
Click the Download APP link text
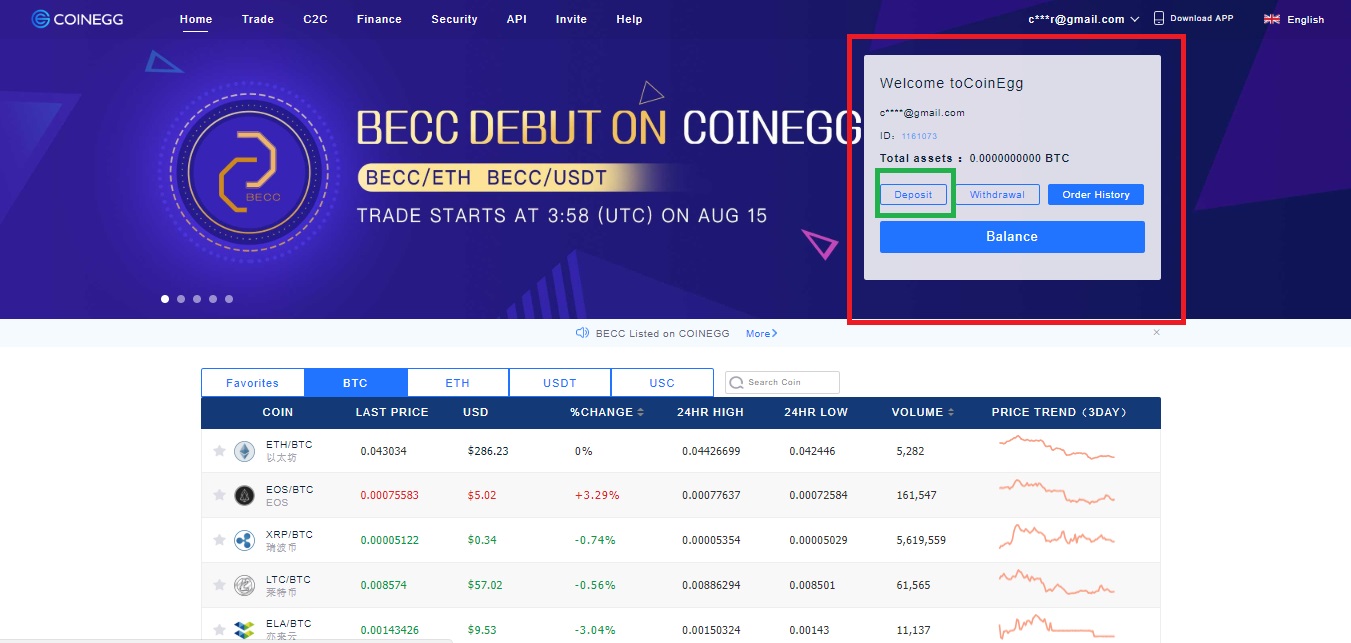pos(1201,18)
